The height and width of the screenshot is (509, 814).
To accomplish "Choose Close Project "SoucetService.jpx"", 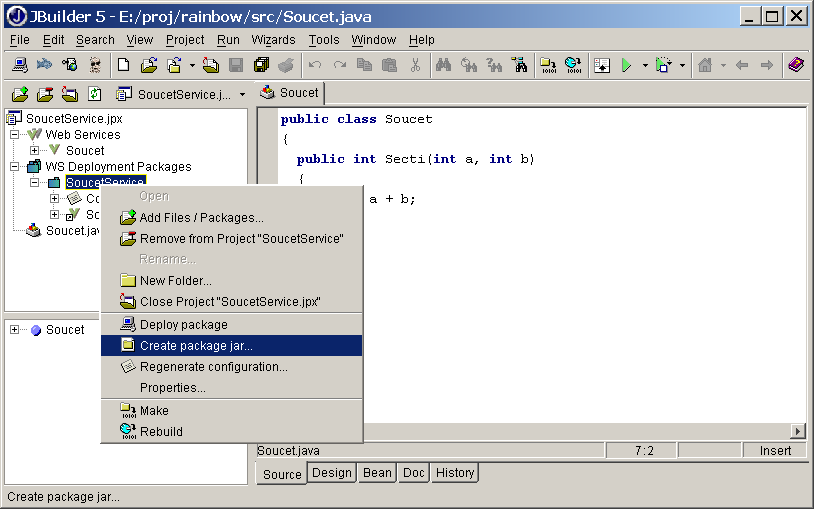I will [x=232, y=301].
